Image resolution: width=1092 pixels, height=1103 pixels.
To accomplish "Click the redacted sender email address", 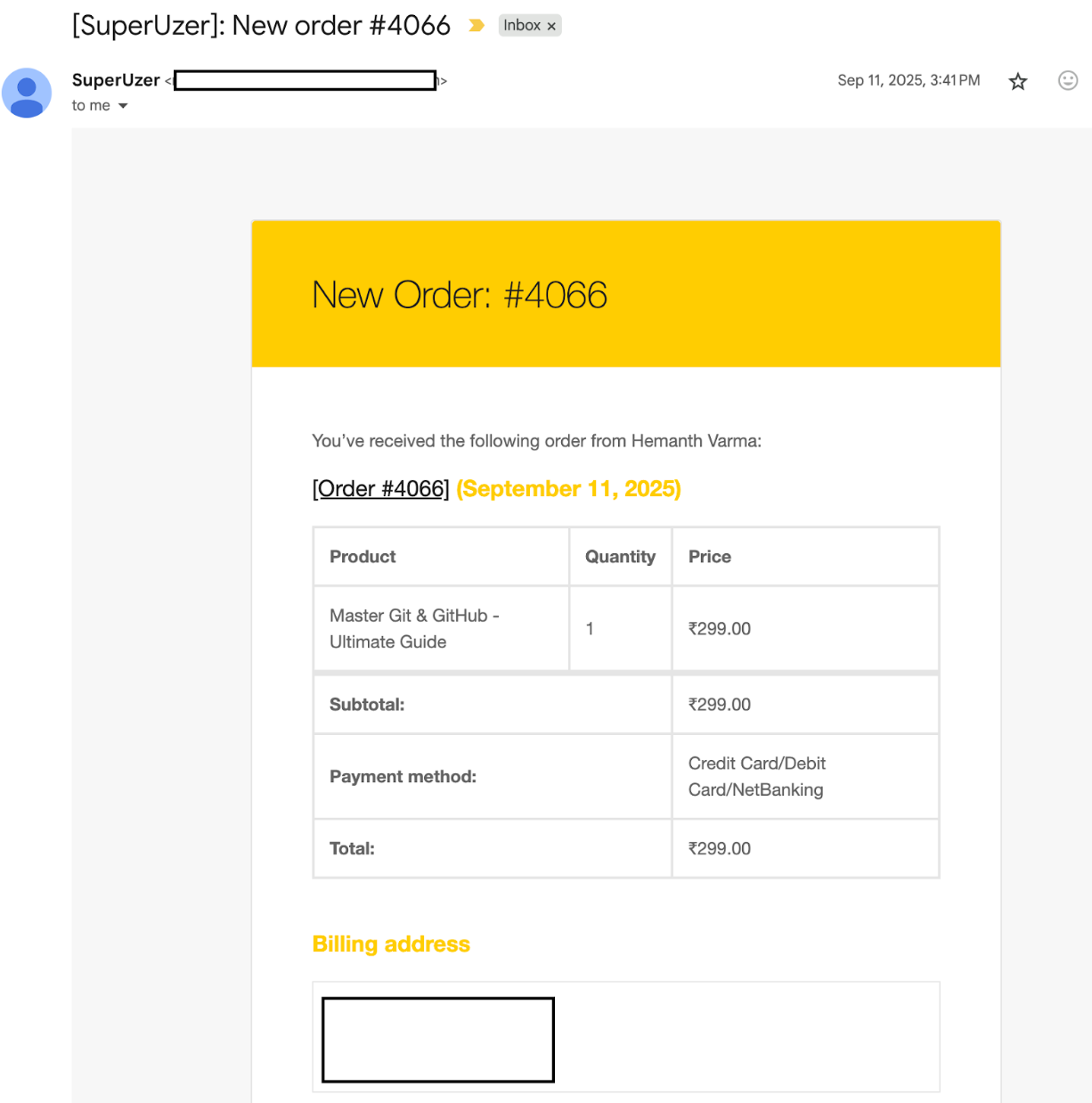I will [x=305, y=81].
